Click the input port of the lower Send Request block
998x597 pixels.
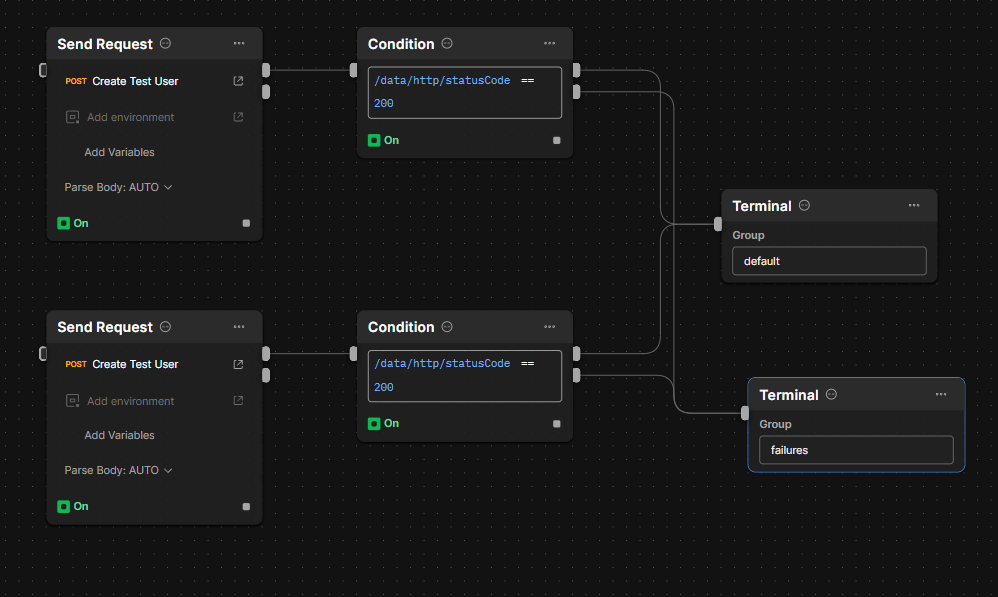click(43, 353)
